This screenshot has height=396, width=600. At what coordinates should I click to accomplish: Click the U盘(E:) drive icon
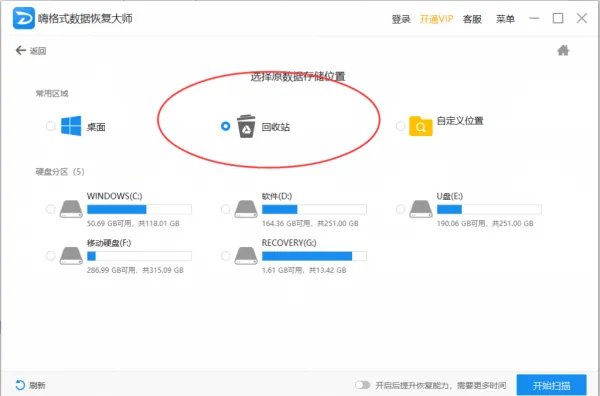point(421,209)
